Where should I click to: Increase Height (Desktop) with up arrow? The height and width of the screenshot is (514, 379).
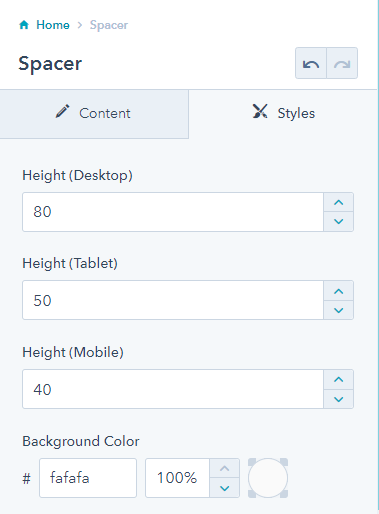coord(338,202)
